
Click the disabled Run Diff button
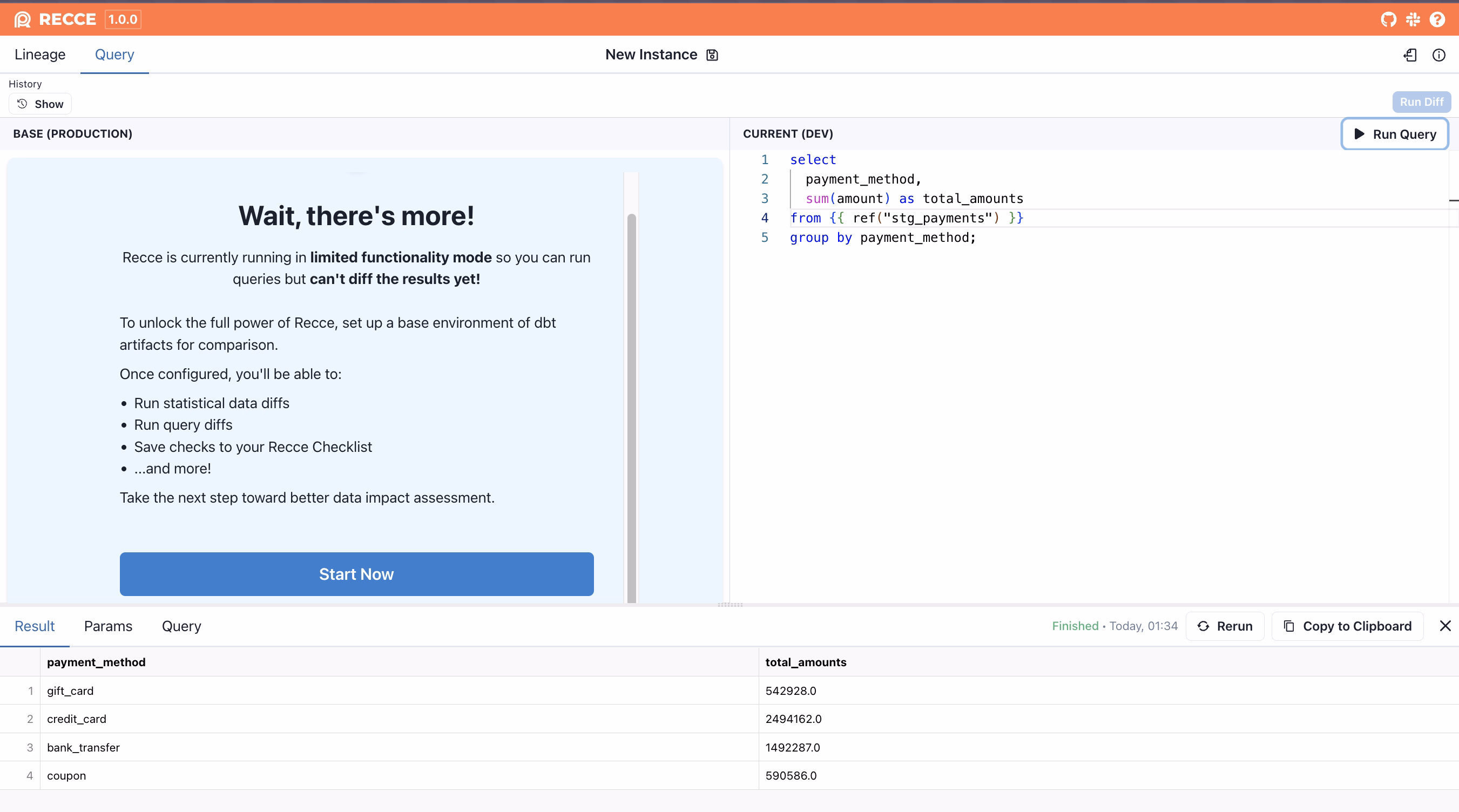1421,102
